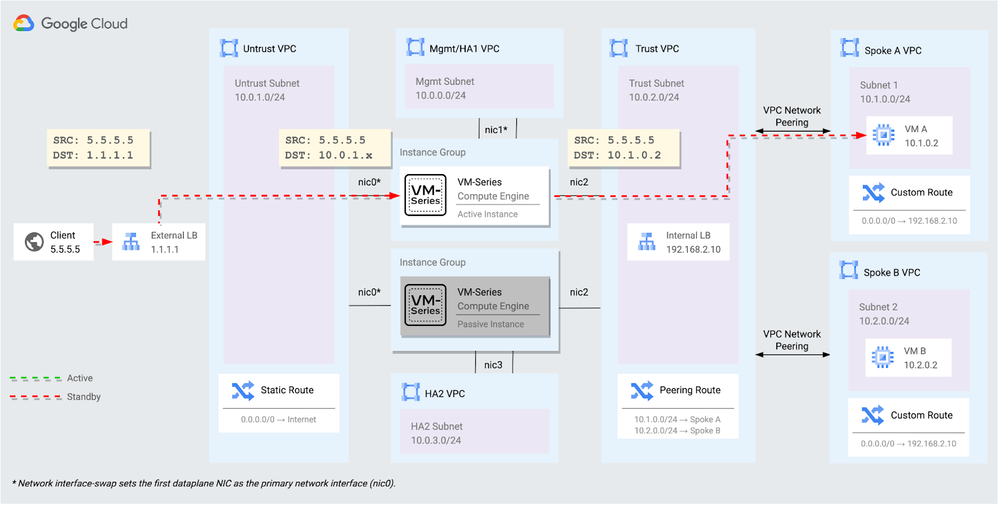Click the DST 10.1.0.2 packet note
Viewport: 999px width, 505px height.
pos(622,148)
